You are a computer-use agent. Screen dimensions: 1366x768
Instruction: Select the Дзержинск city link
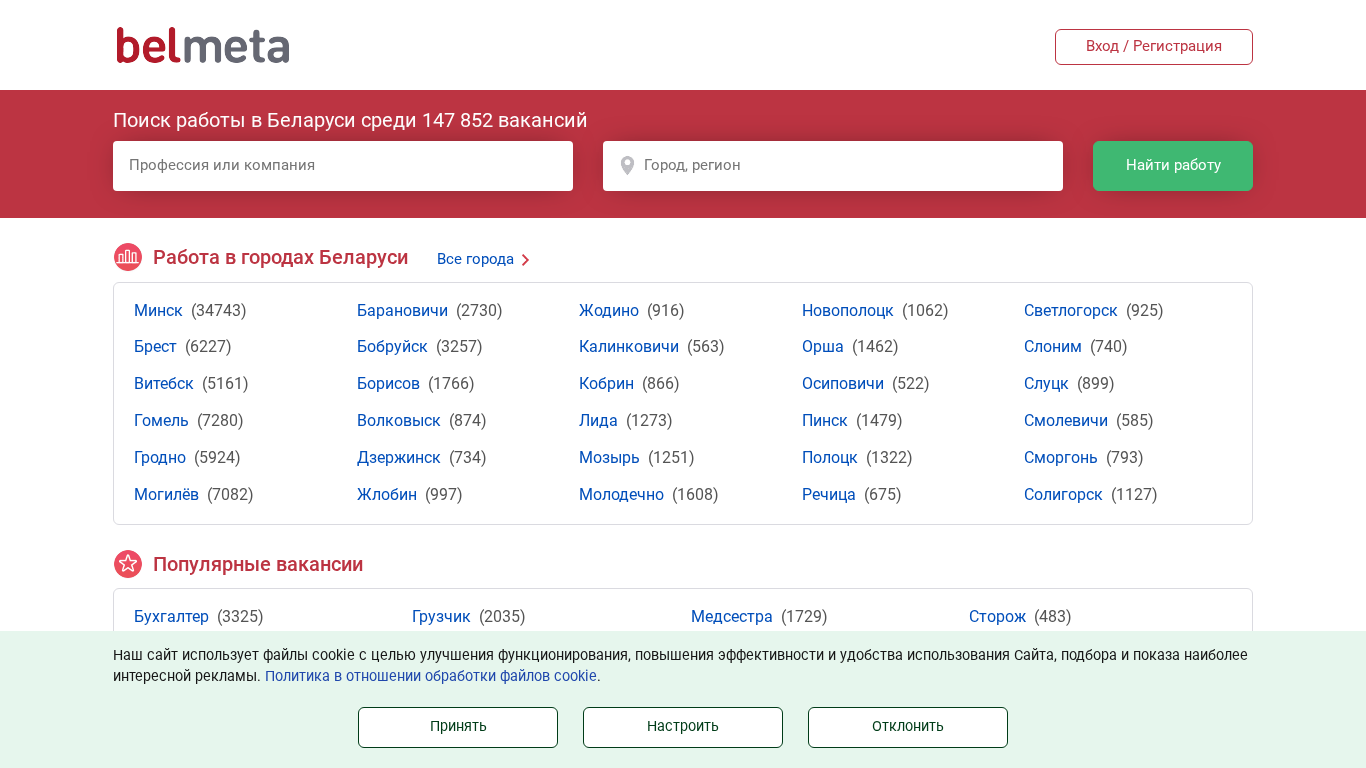point(399,458)
